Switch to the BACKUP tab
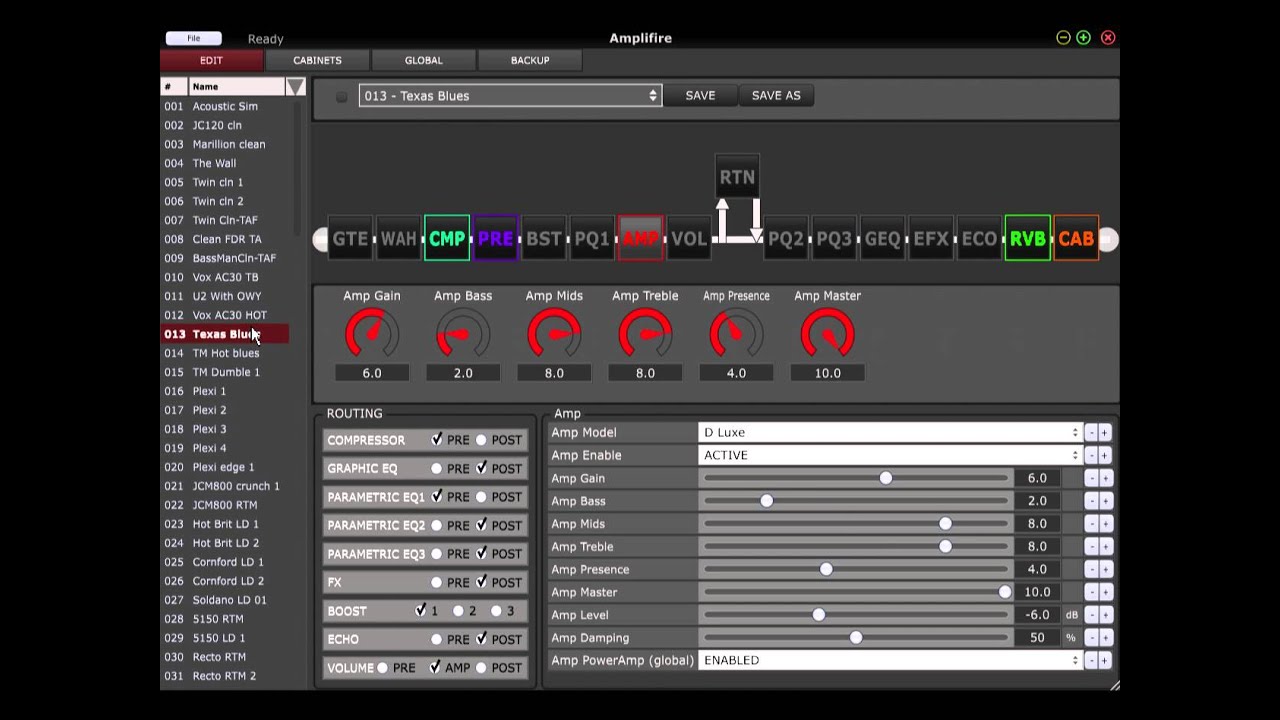Viewport: 1280px width, 720px height. (x=530, y=60)
